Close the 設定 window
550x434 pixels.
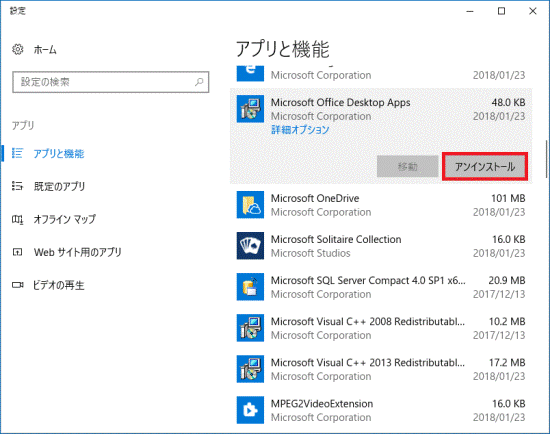point(533,11)
